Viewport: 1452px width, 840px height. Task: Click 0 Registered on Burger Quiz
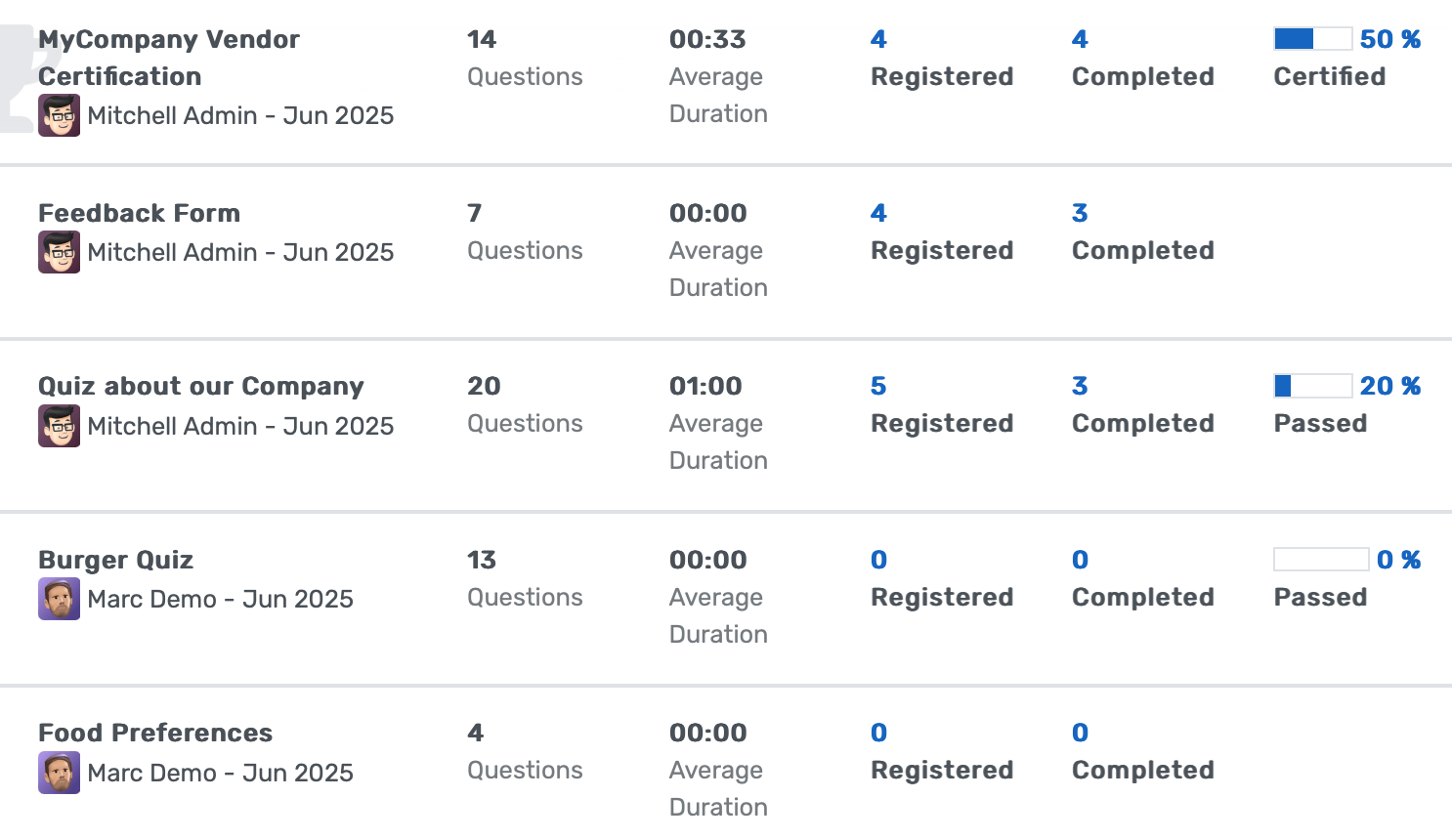pos(877,560)
